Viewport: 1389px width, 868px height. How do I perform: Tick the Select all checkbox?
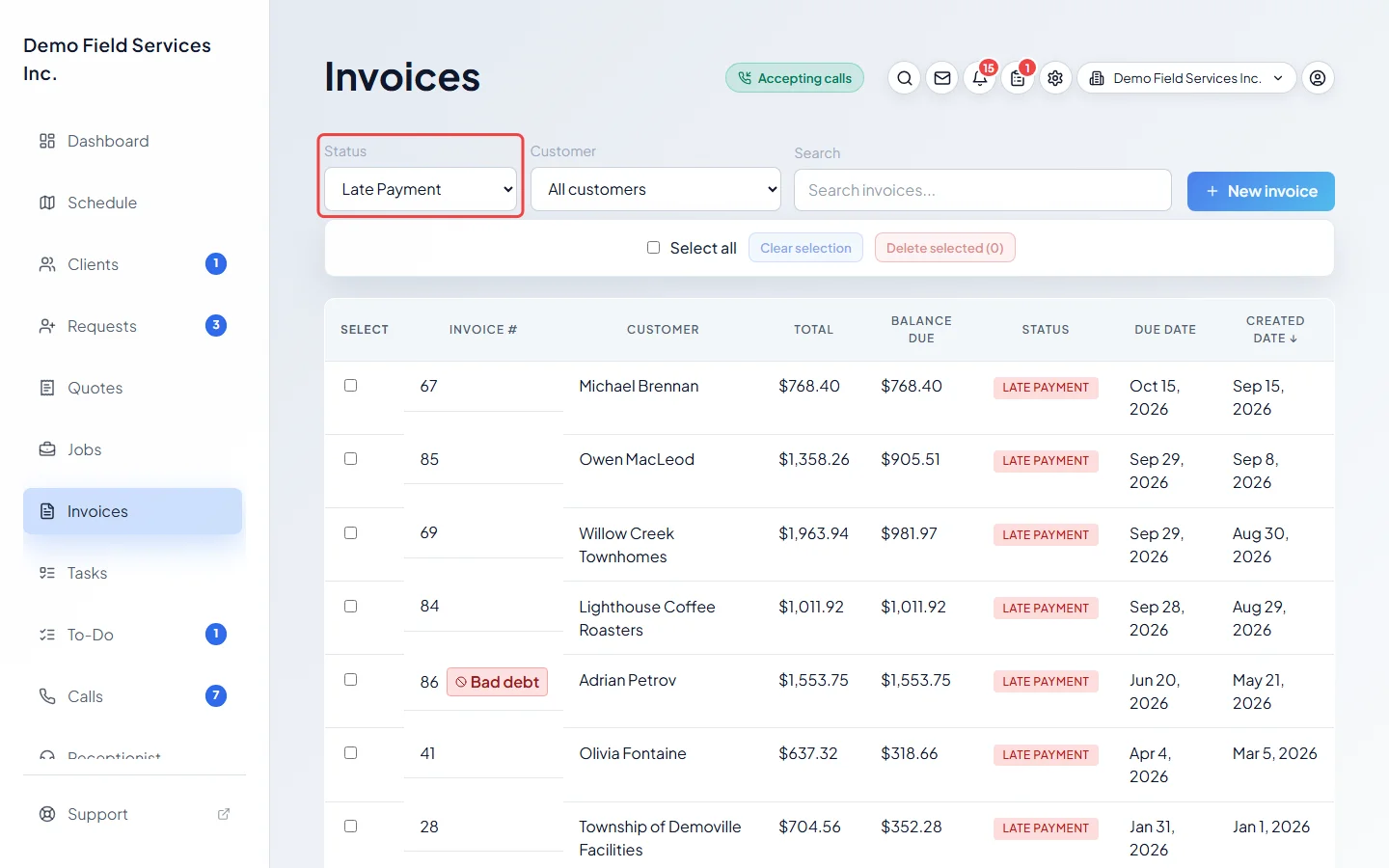point(653,248)
